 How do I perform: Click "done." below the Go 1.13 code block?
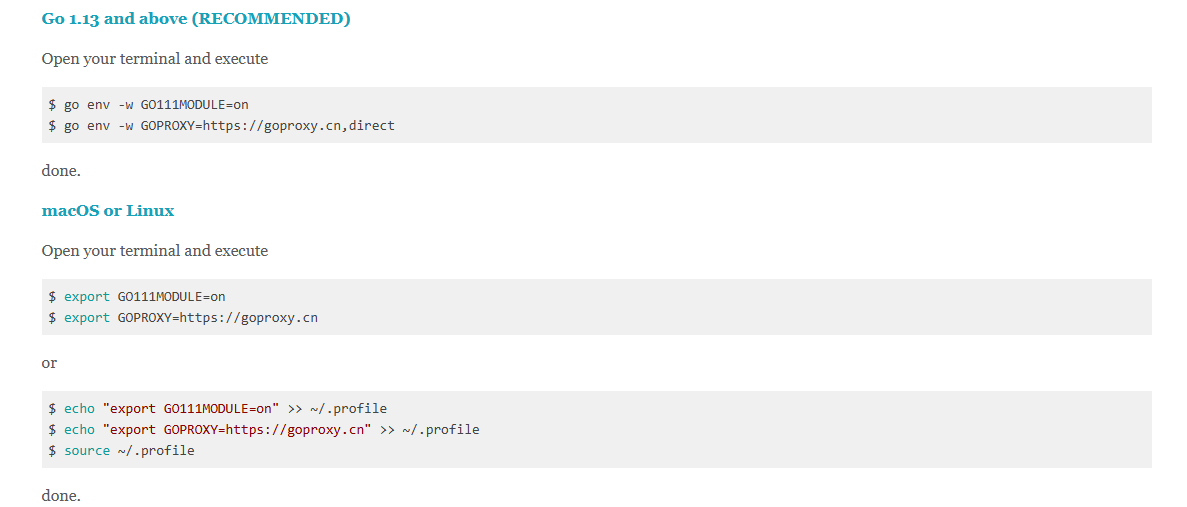pyautogui.click(x=61, y=171)
